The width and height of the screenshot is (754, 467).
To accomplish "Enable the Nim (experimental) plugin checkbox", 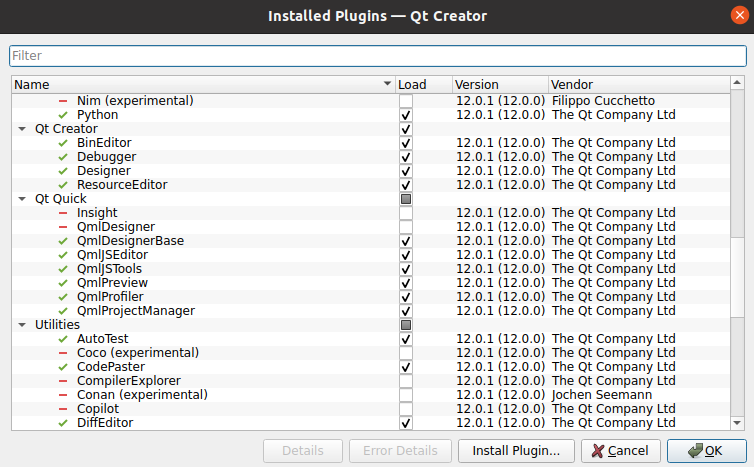I will pos(406,101).
